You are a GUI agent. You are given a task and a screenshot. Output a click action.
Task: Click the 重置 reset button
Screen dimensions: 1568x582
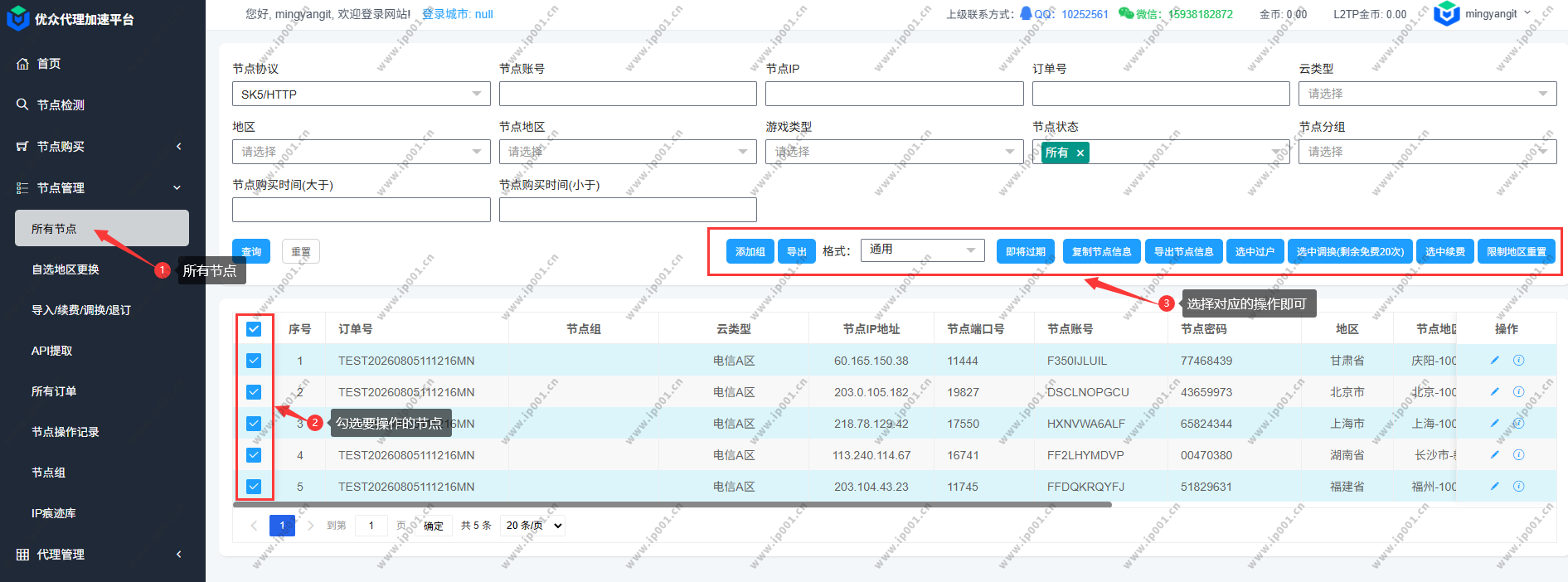pos(301,251)
